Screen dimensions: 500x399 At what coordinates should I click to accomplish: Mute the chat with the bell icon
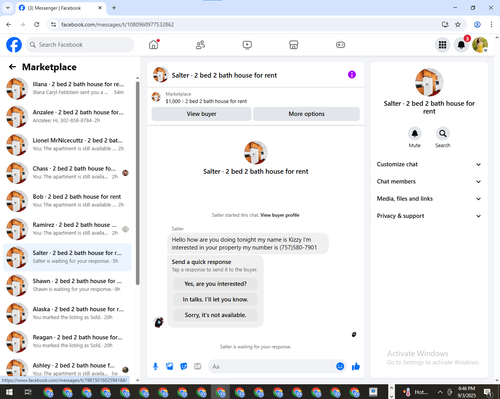coord(415,134)
